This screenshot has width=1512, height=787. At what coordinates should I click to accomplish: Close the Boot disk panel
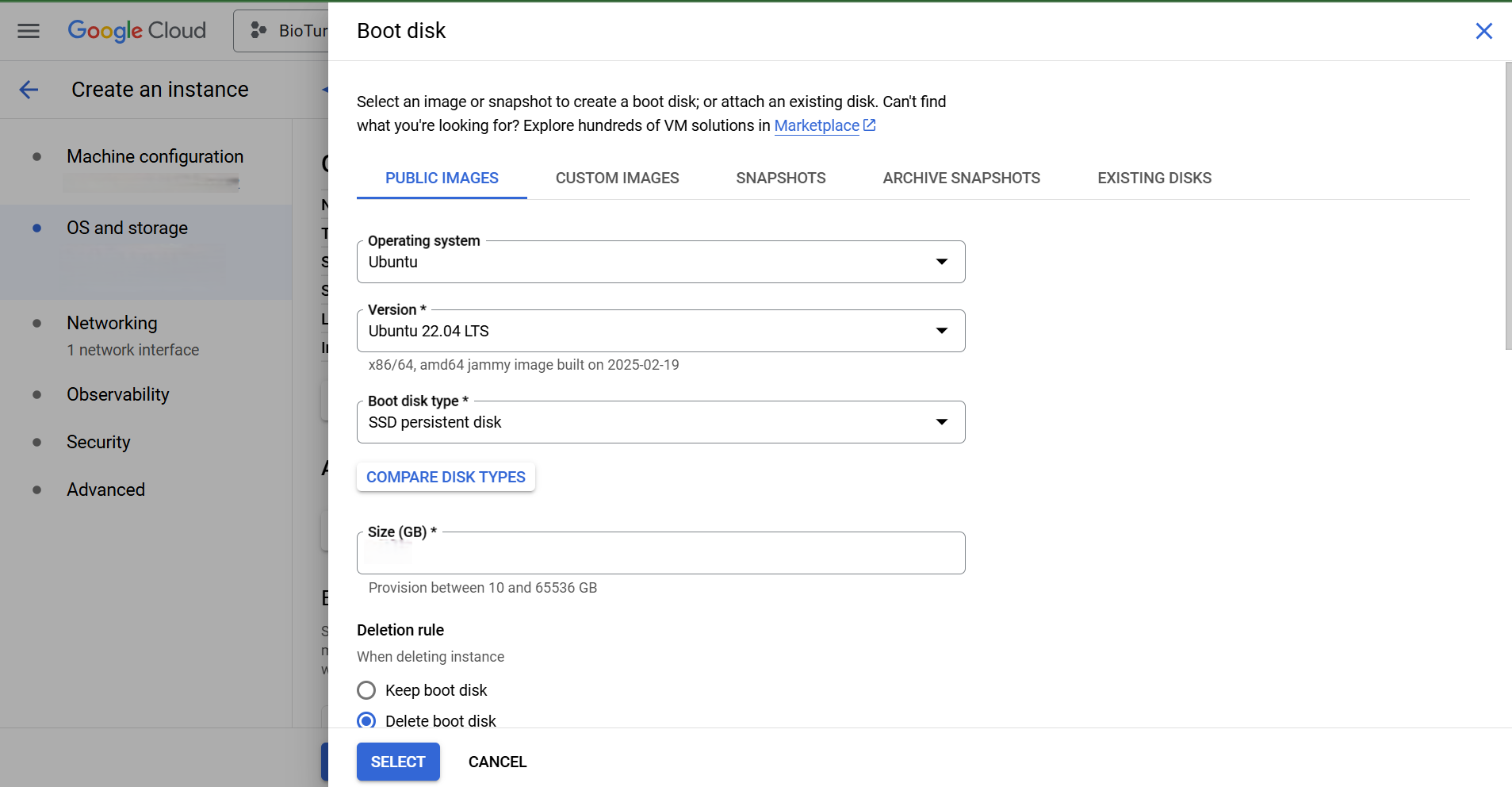[x=1483, y=31]
